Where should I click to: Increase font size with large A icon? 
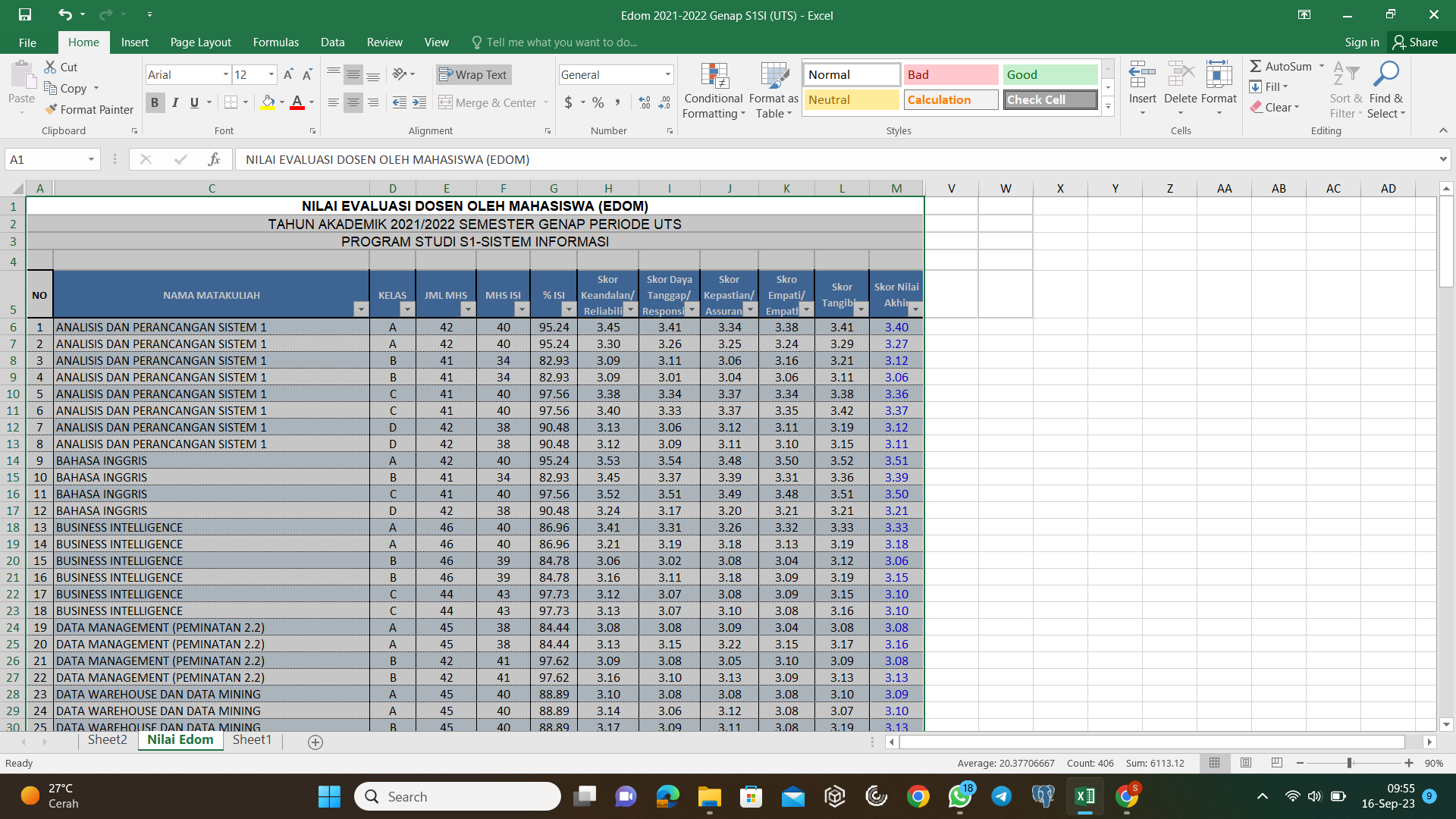288,74
